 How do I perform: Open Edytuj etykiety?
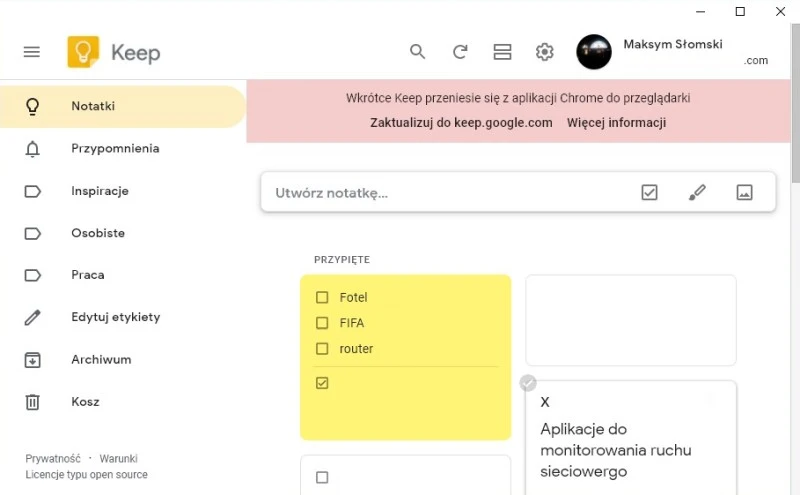point(122,317)
